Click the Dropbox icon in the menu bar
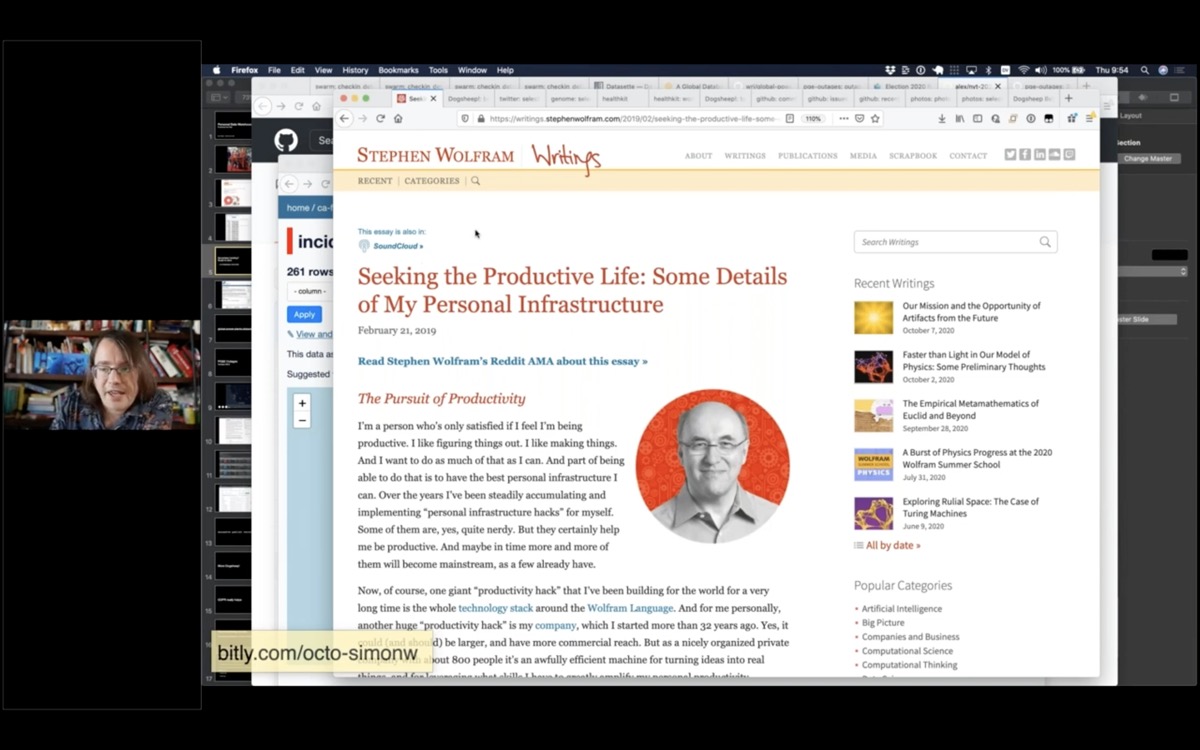Viewport: 1200px width, 750px height. (890, 70)
